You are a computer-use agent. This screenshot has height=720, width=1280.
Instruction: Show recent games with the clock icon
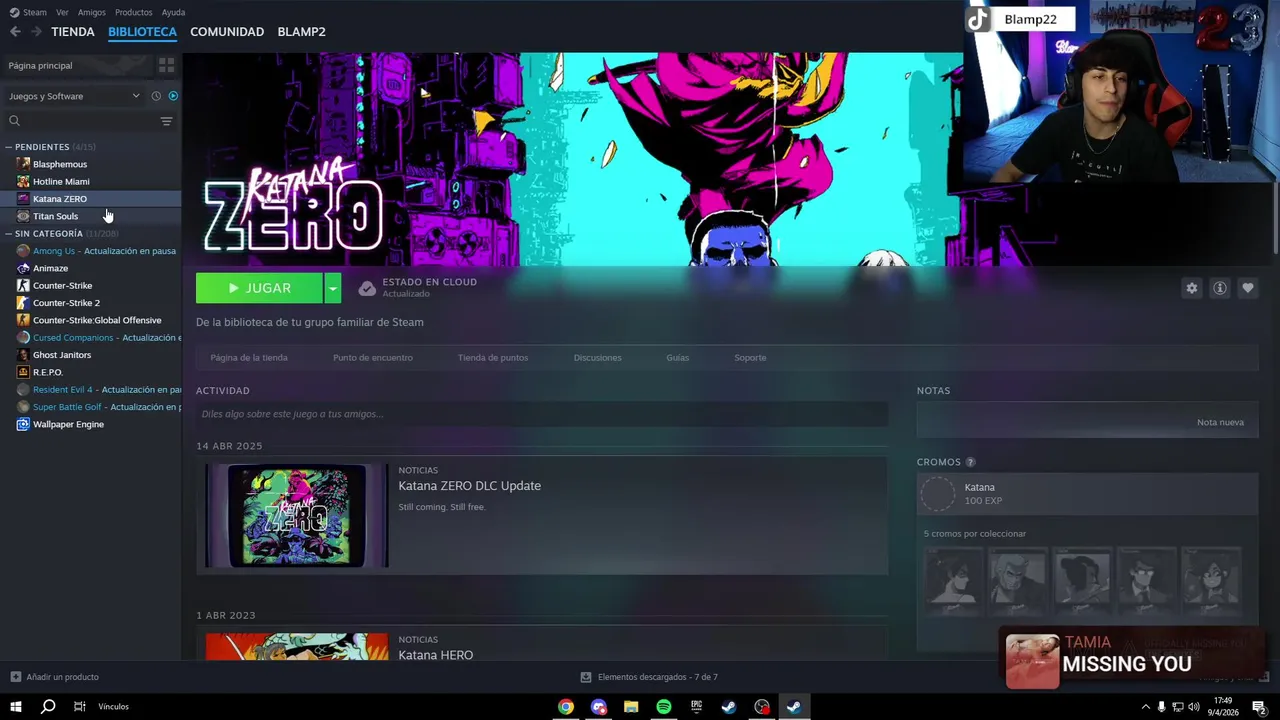click(156, 96)
